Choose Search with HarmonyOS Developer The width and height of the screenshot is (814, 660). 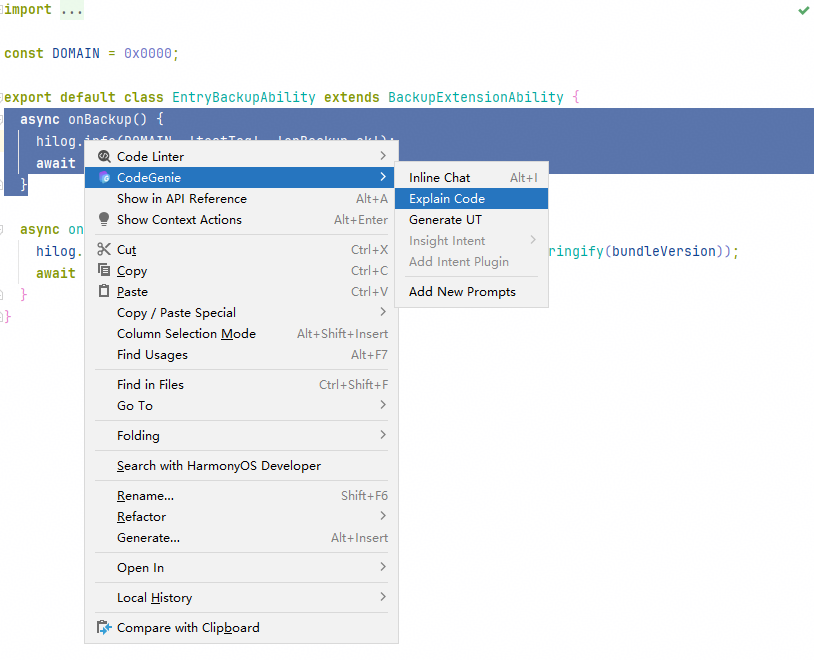[219, 466]
